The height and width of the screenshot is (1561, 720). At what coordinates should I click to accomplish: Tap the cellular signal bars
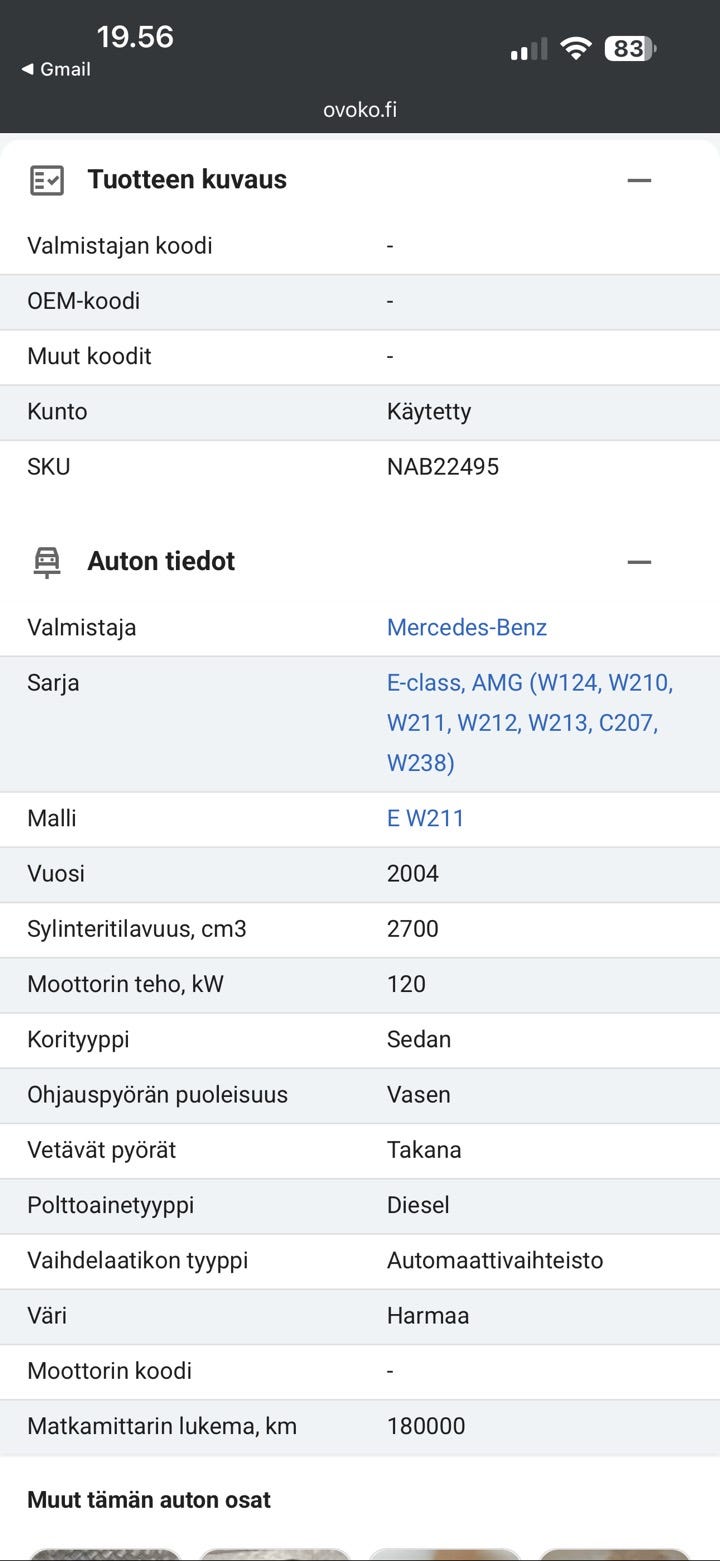pyautogui.click(x=528, y=49)
